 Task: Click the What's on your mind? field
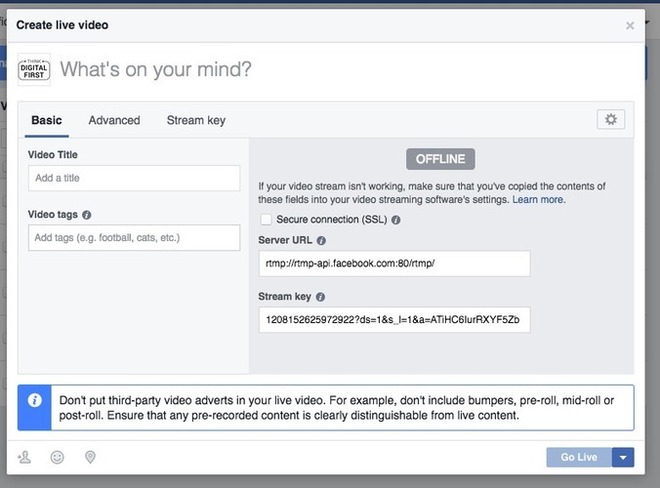pos(155,69)
